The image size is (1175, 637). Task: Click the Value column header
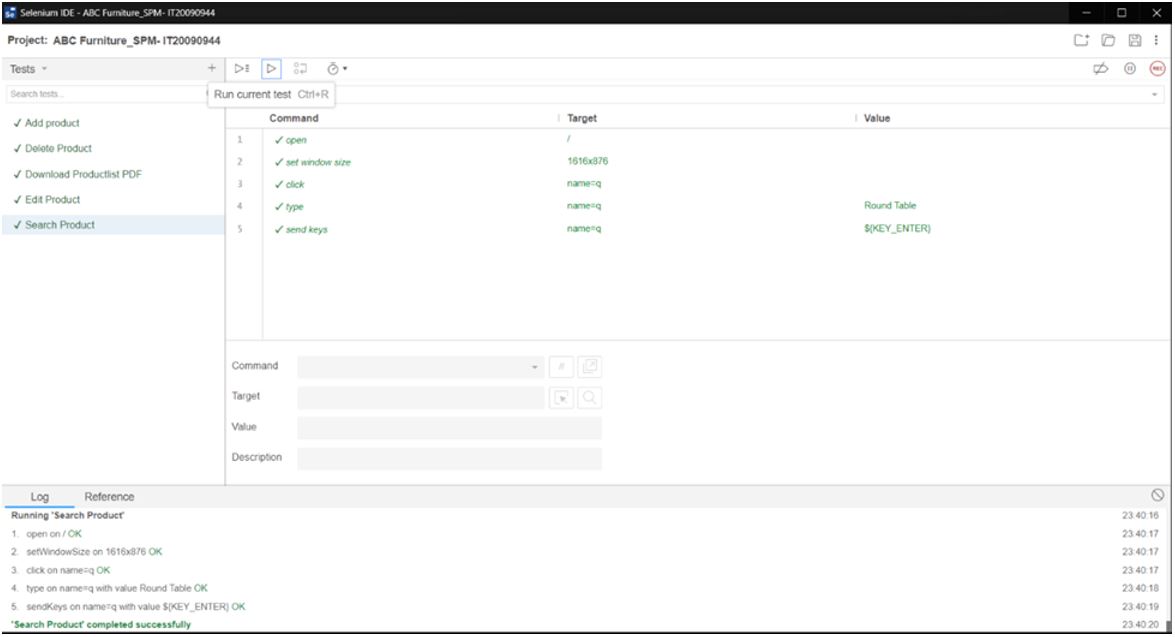pos(877,118)
